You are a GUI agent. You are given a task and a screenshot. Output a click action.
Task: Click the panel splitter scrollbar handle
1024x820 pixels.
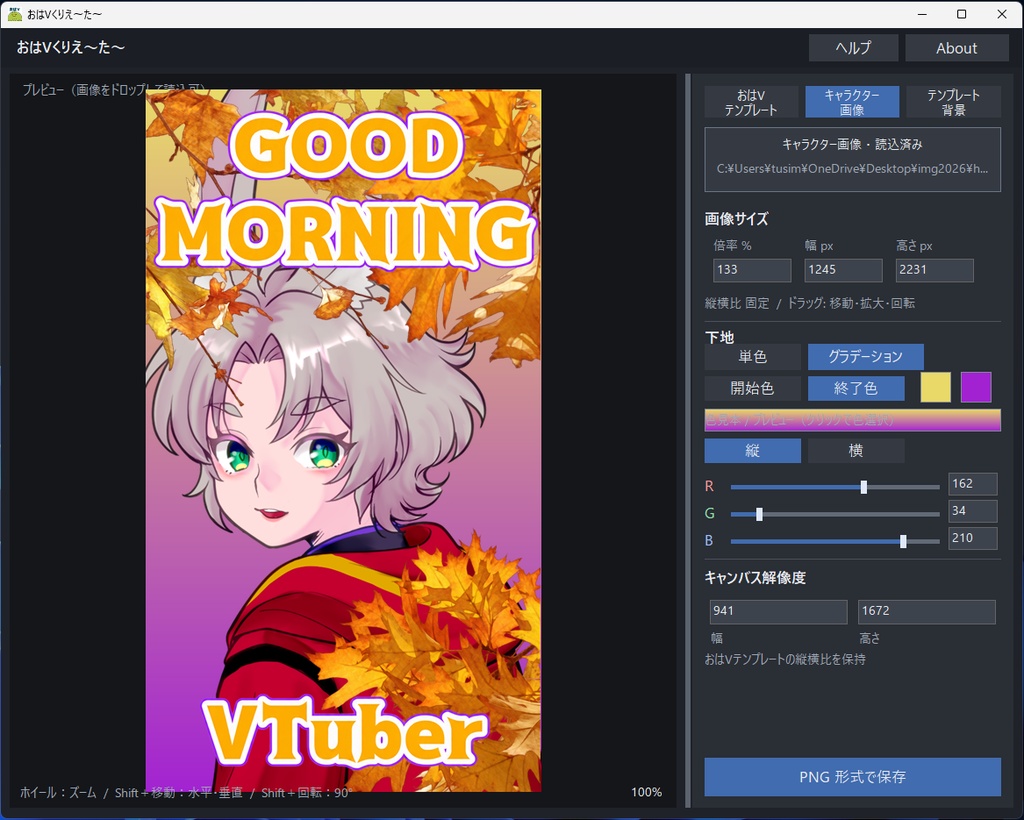click(x=688, y=441)
